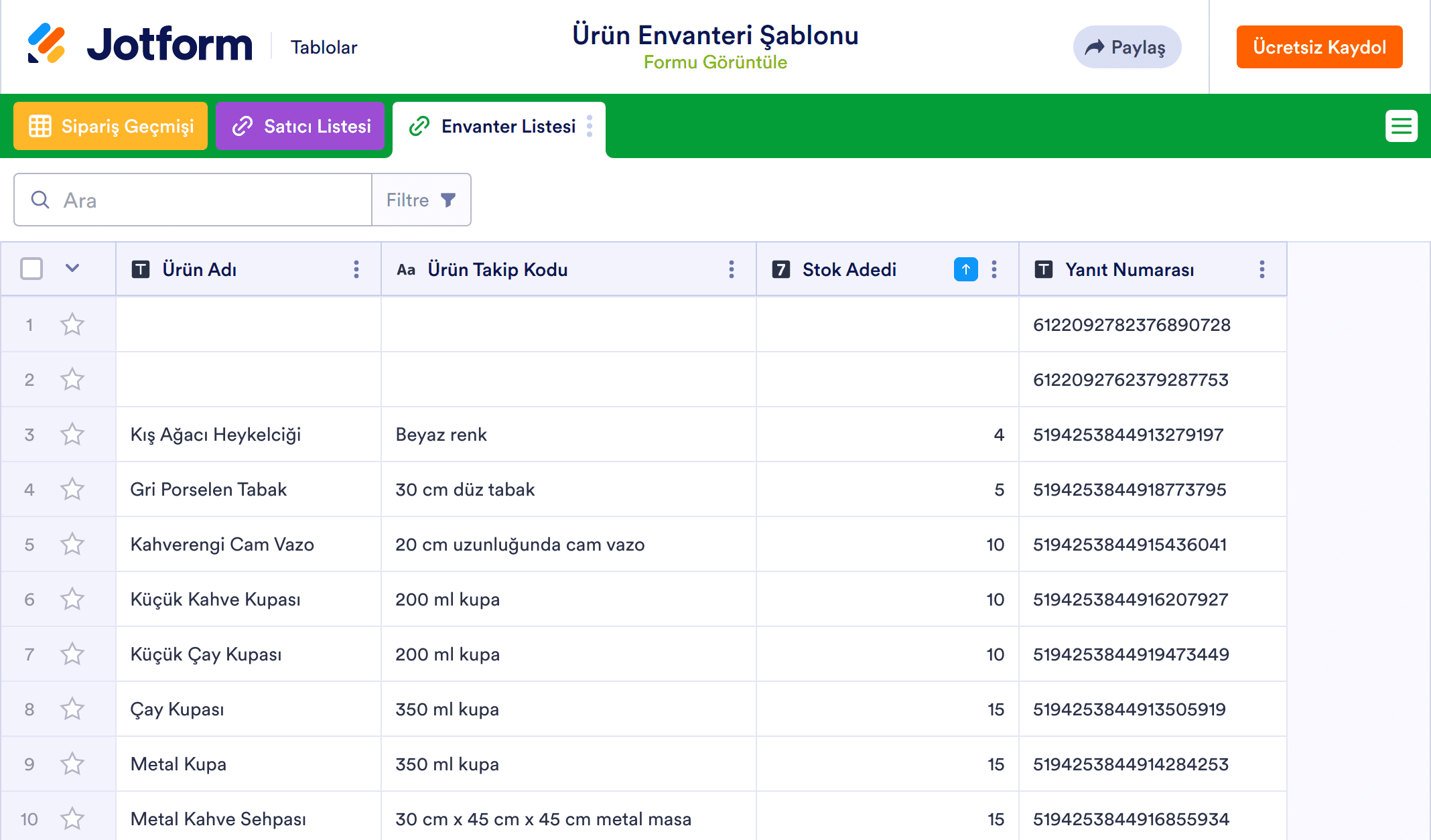Open the hamburger menu on the green bar
This screenshot has width=1431, height=840.
click(1401, 126)
